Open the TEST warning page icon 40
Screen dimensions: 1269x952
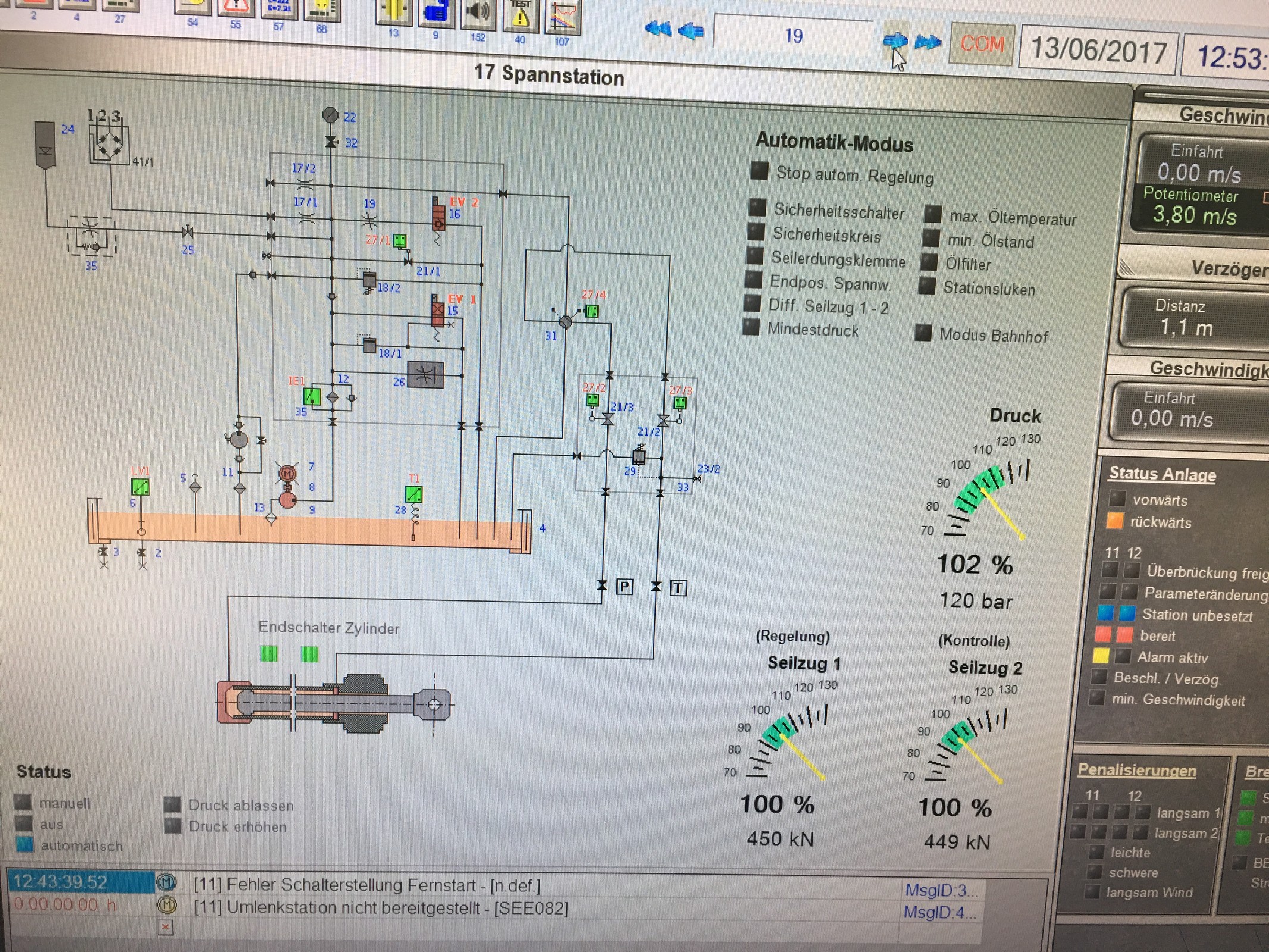pyautogui.click(x=520, y=13)
